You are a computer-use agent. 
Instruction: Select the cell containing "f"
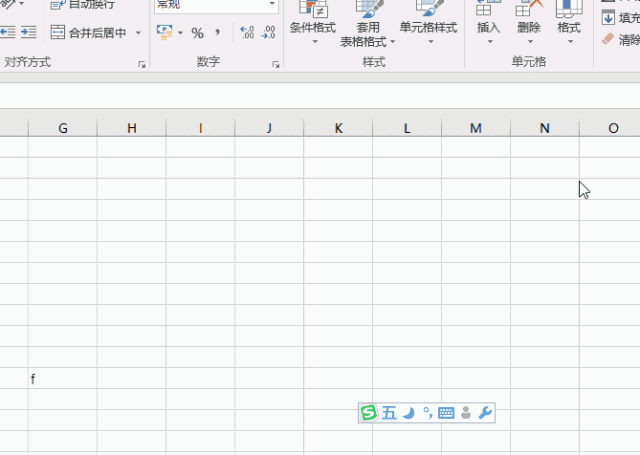(x=63, y=378)
